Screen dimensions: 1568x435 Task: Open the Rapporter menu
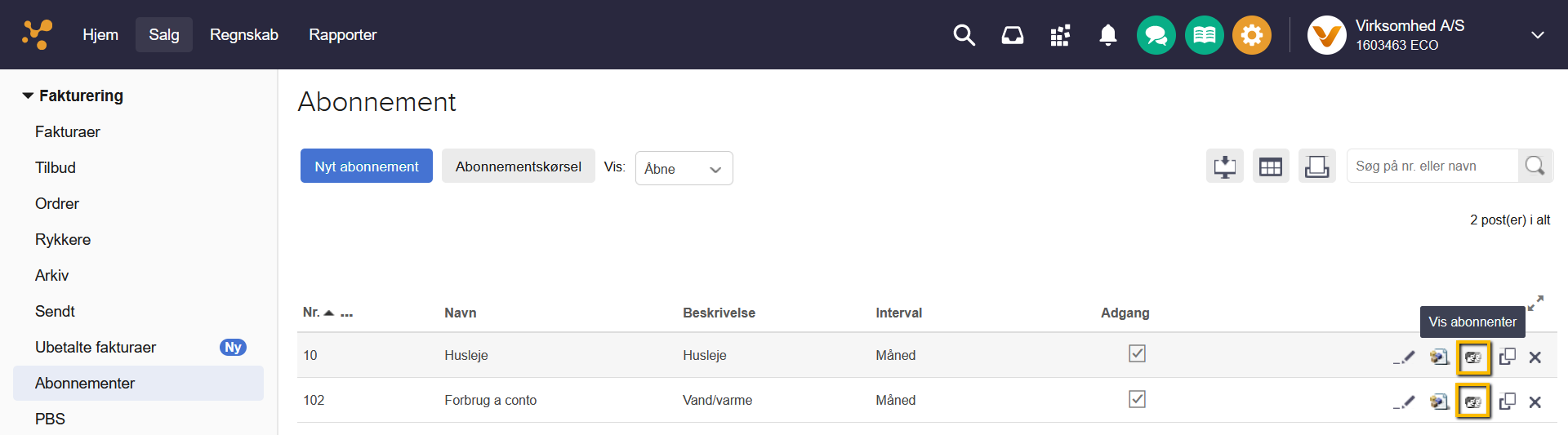click(x=342, y=35)
